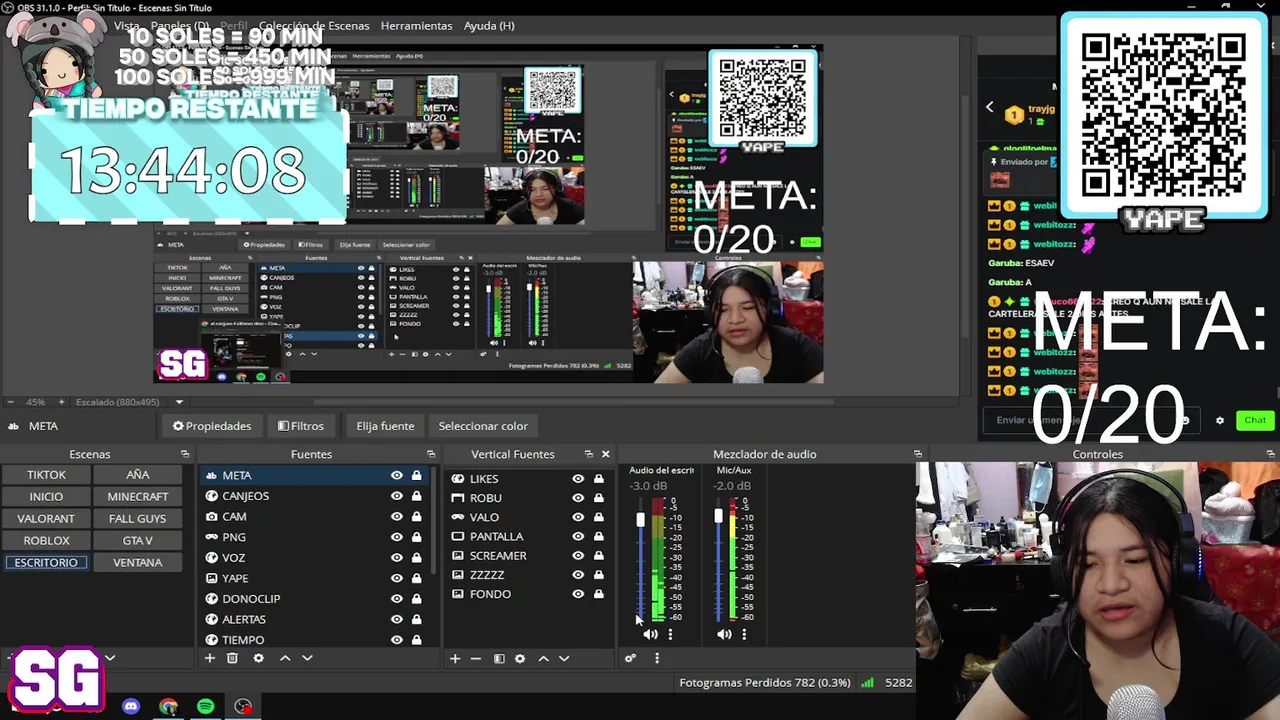Open gear settings in Vertical Fuentes toolbar
The width and height of the screenshot is (1280, 720).
point(520,658)
